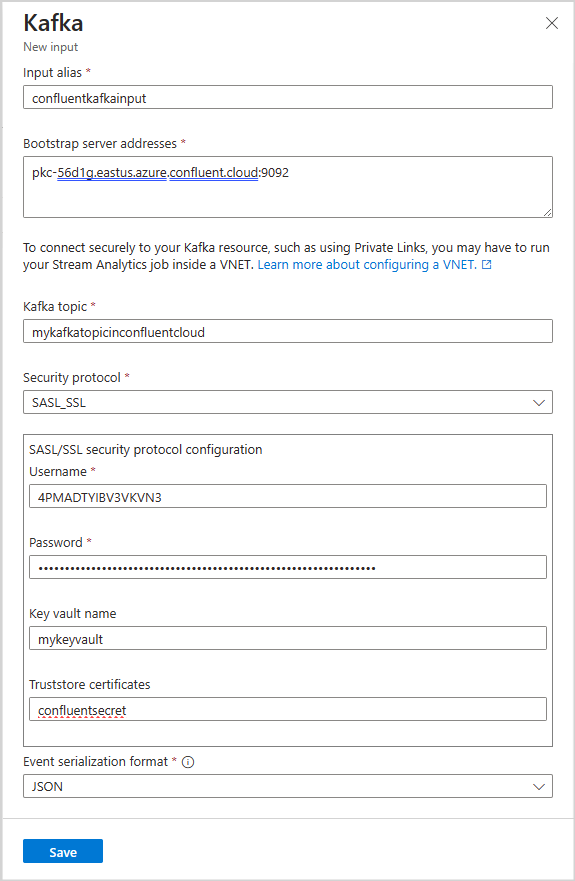Viewport: 575px width, 881px height.
Task: Focus the masked Password field
Action: click(288, 567)
